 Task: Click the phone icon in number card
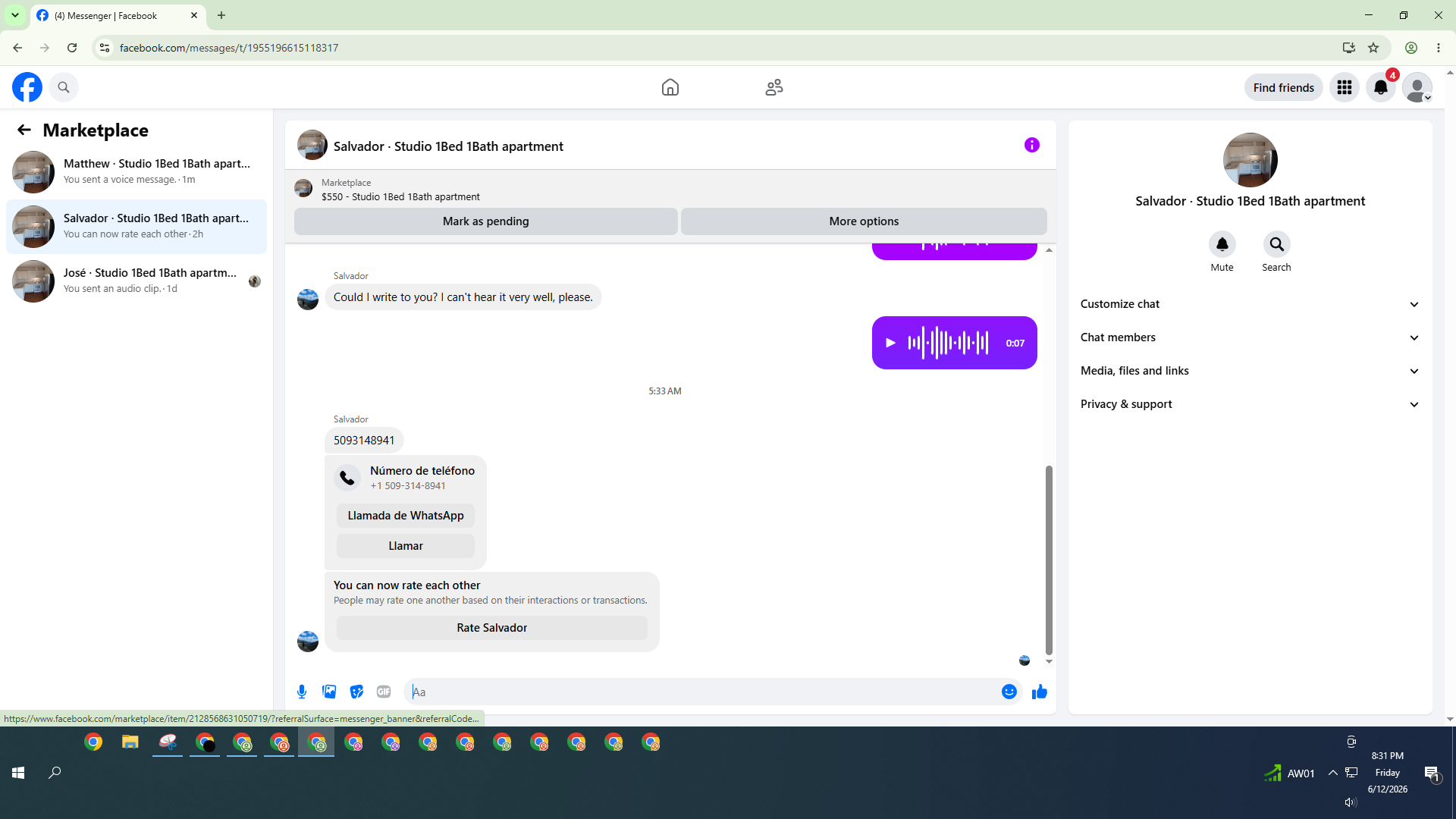347,478
